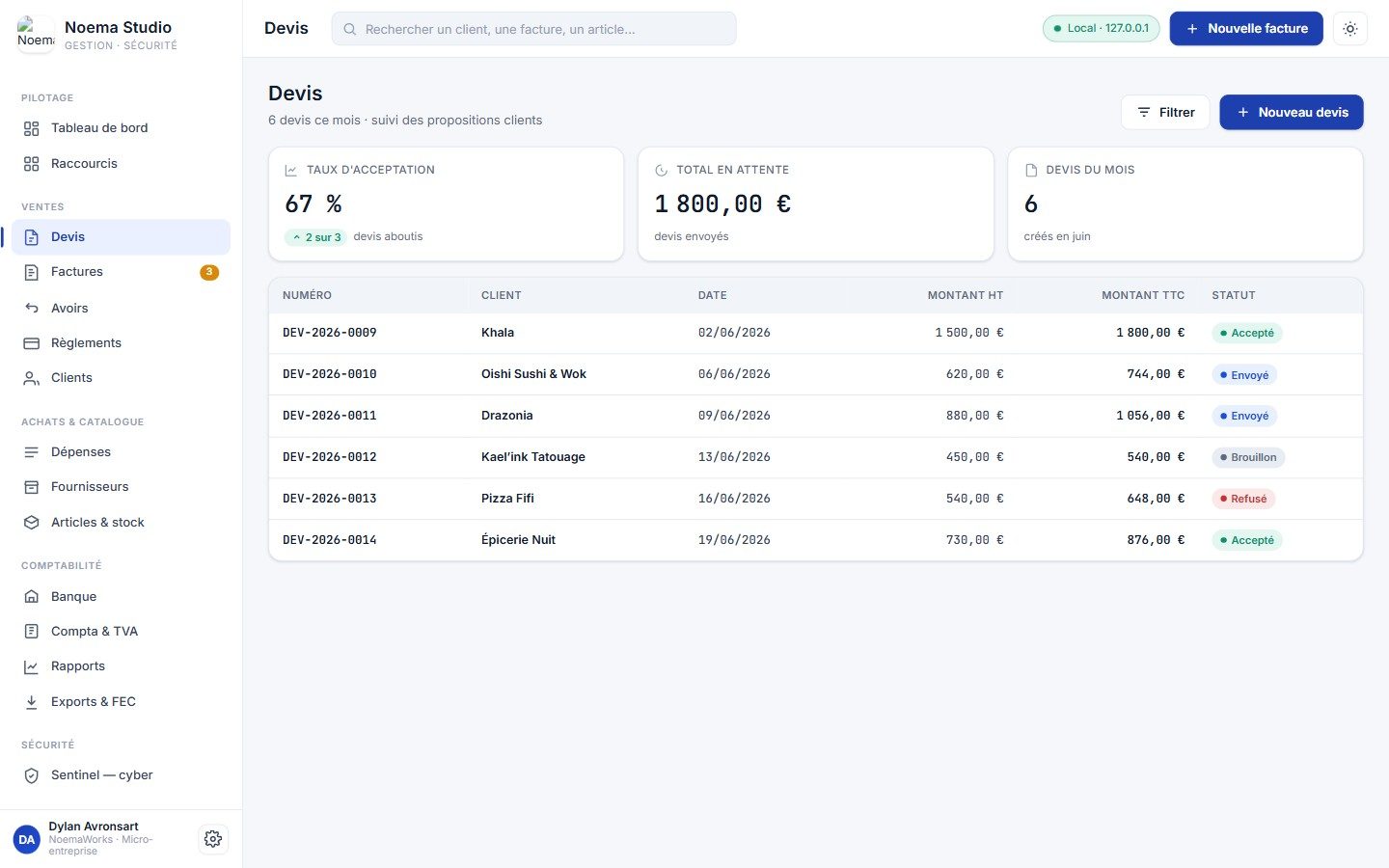Click the Règlements card icon
Screen dimensions: 1389x868
pyautogui.click(x=31, y=343)
